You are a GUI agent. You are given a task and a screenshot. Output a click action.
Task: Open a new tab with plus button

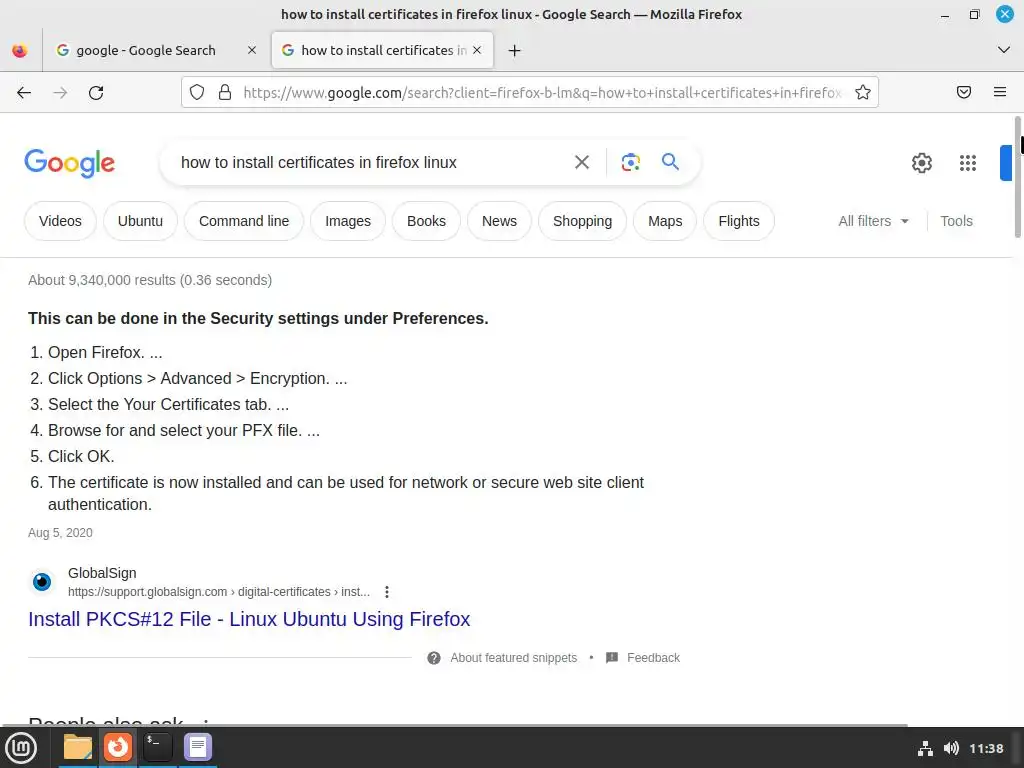pyautogui.click(x=515, y=50)
